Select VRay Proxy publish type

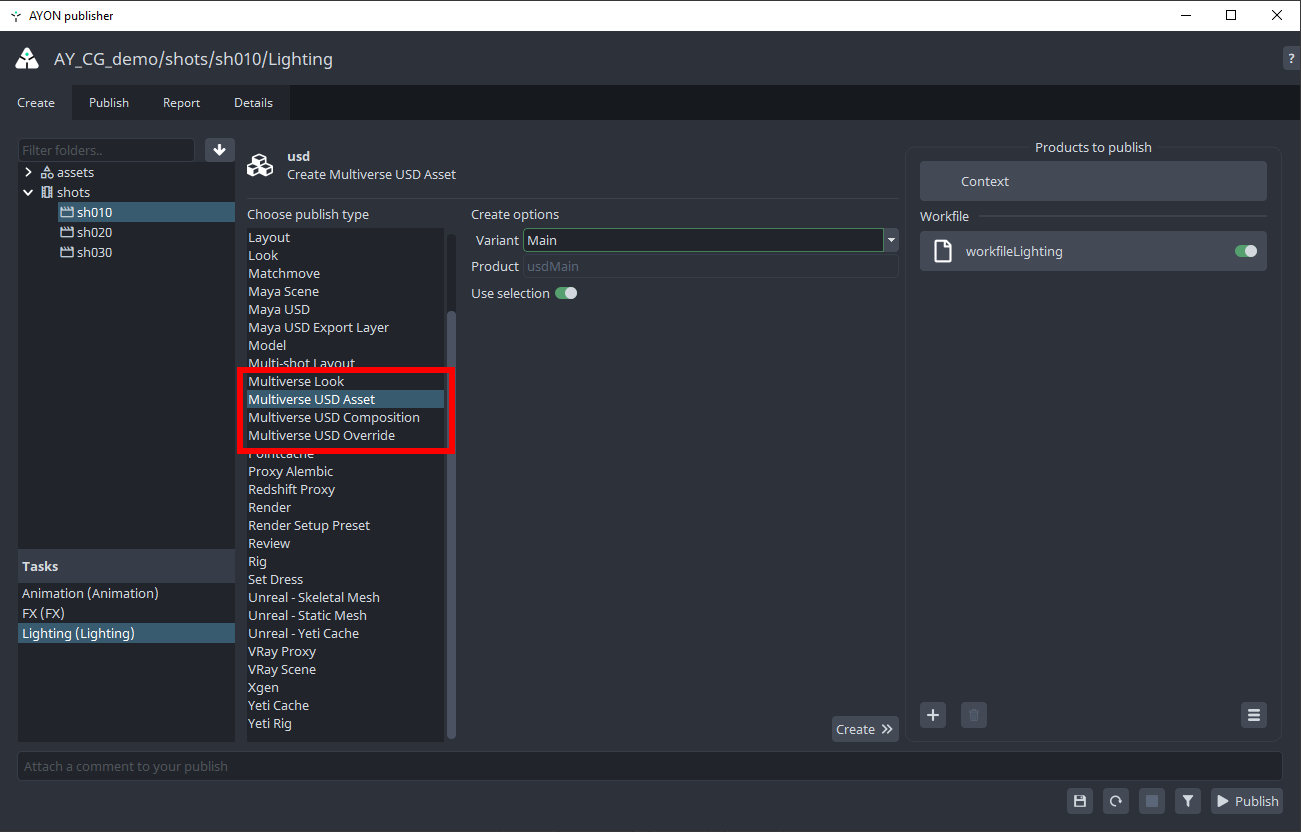[345, 651]
